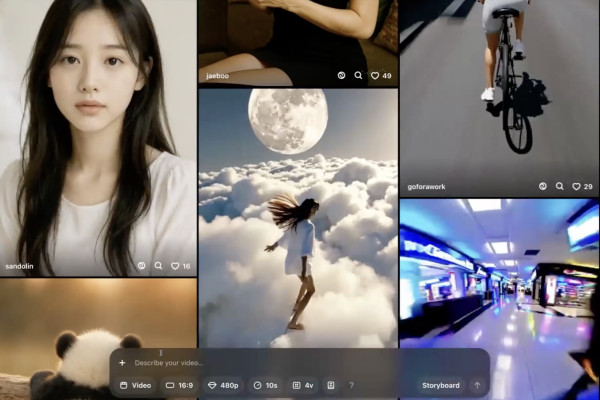Open the 16:9 aspect ratio dropdown

point(179,385)
